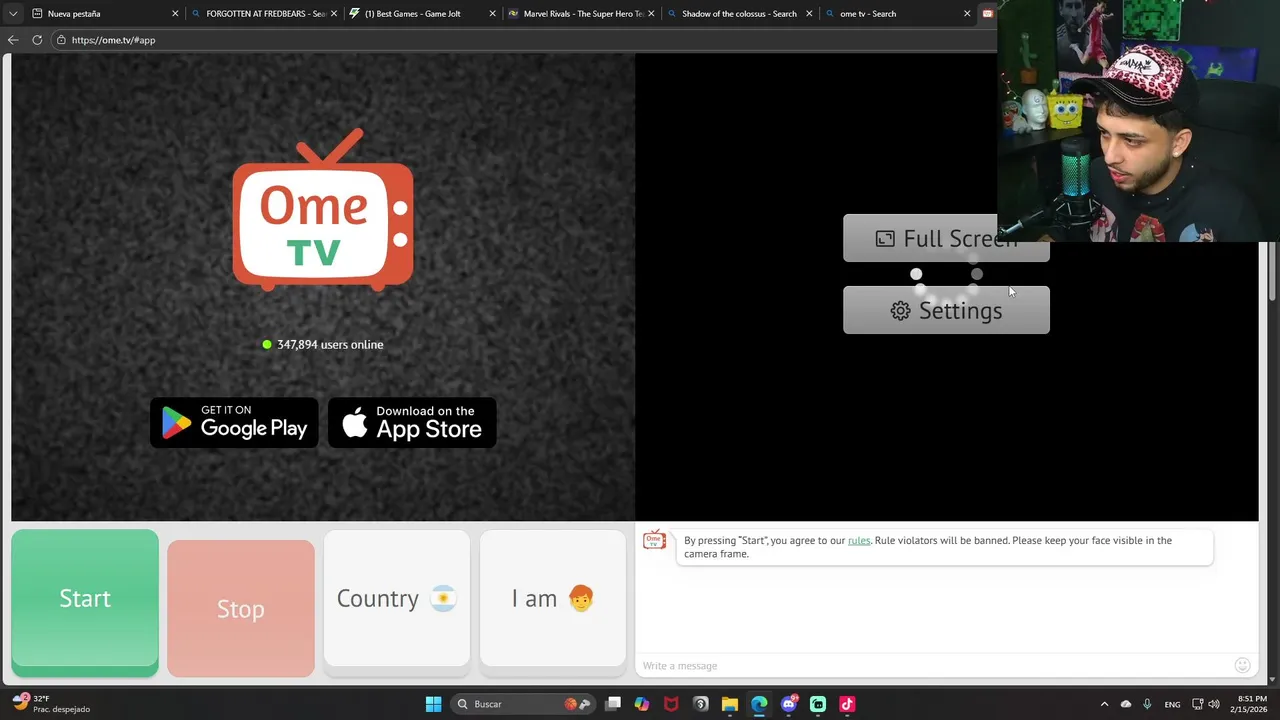This screenshot has width=1280, height=720.
Task: Open Task View on the taskbar
Action: pos(613,704)
